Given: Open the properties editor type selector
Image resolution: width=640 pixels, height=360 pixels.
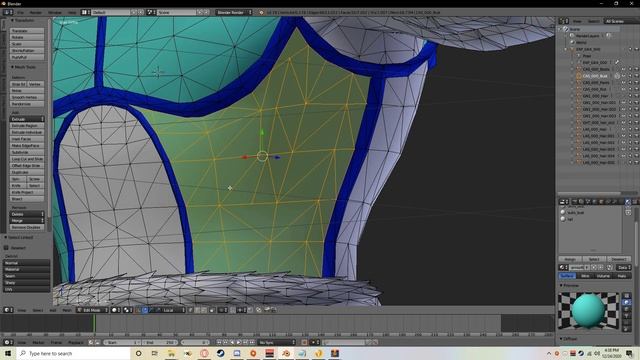Looking at the screenshot, I should pos(564,202).
